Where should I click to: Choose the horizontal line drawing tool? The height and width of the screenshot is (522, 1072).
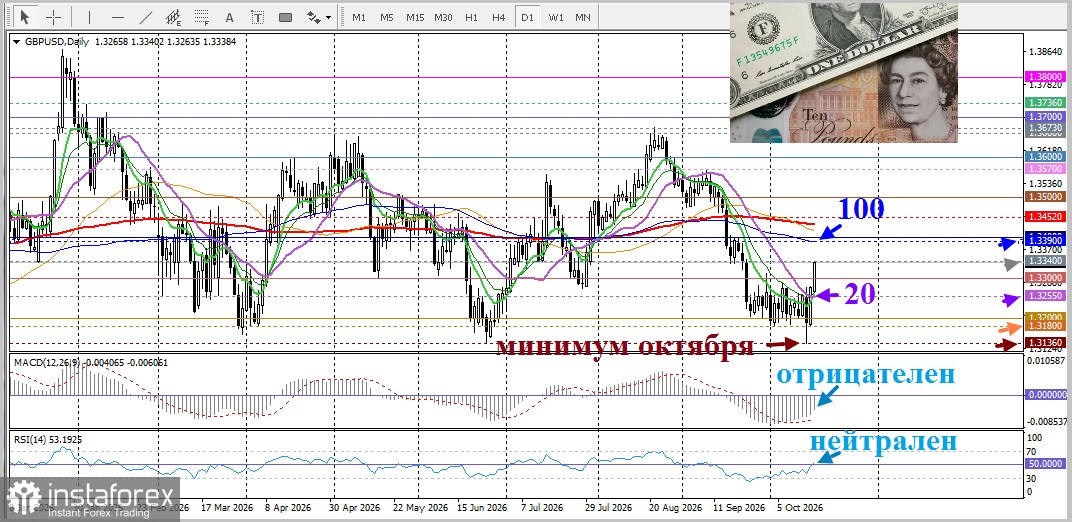click(118, 16)
